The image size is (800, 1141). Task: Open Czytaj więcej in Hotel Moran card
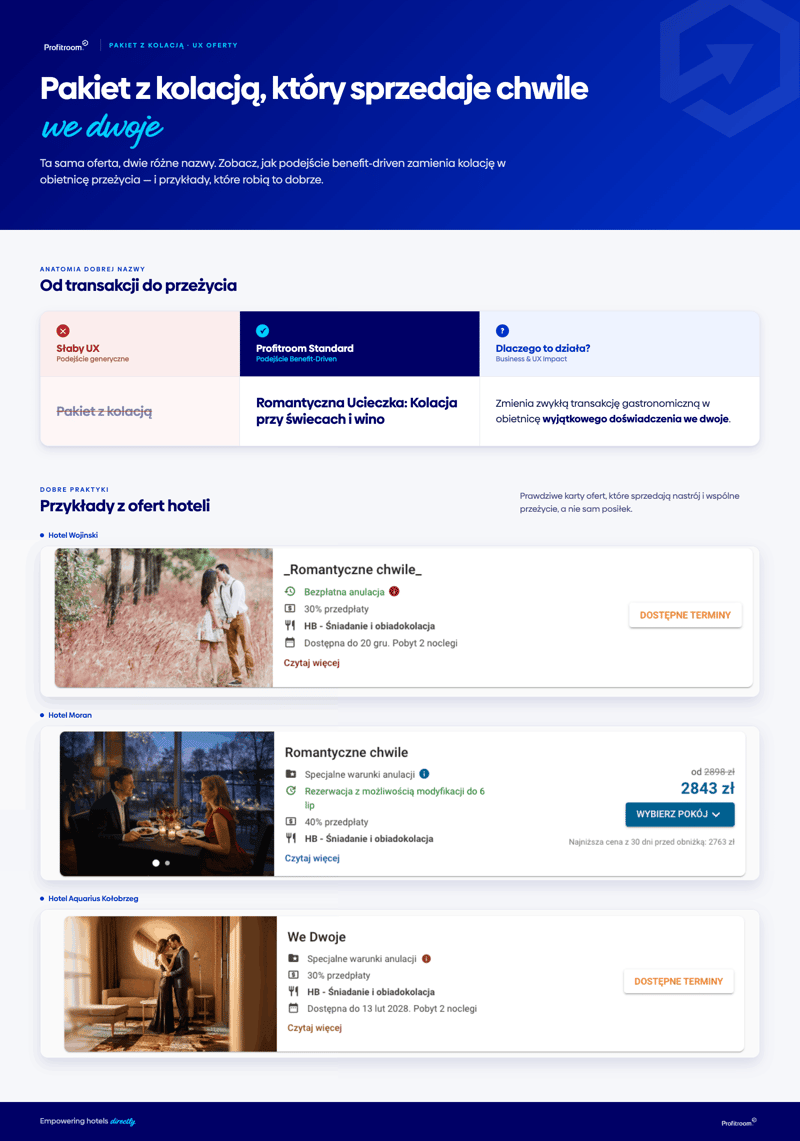pyautogui.click(x=312, y=858)
